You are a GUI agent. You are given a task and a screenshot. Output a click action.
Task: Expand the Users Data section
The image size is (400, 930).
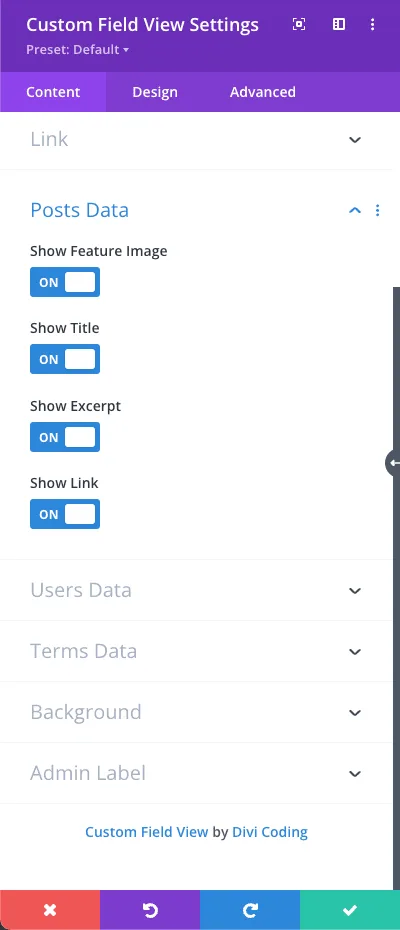point(196,590)
